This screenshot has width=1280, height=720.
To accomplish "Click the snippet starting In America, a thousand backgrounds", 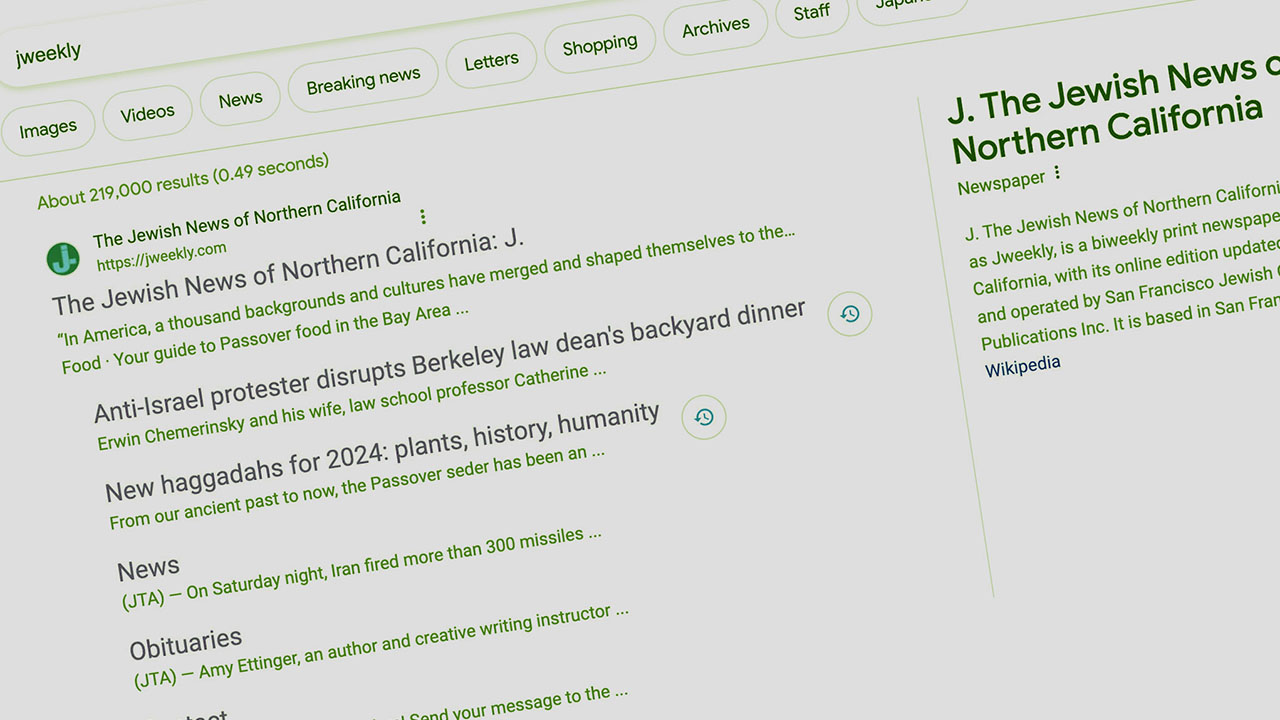I will 426,283.
